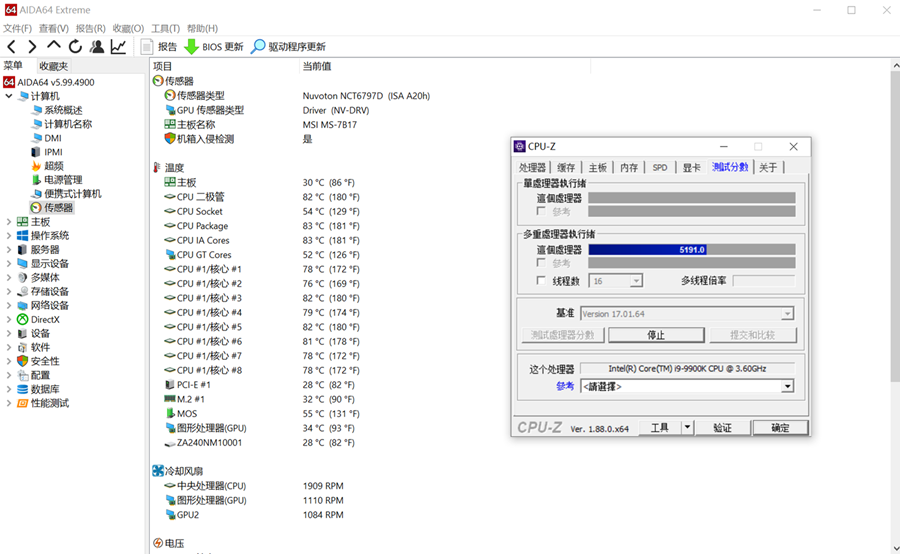Open the 报告 report toolbar button
The height and width of the screenshot is (554, 900).
tap(160, 47)
